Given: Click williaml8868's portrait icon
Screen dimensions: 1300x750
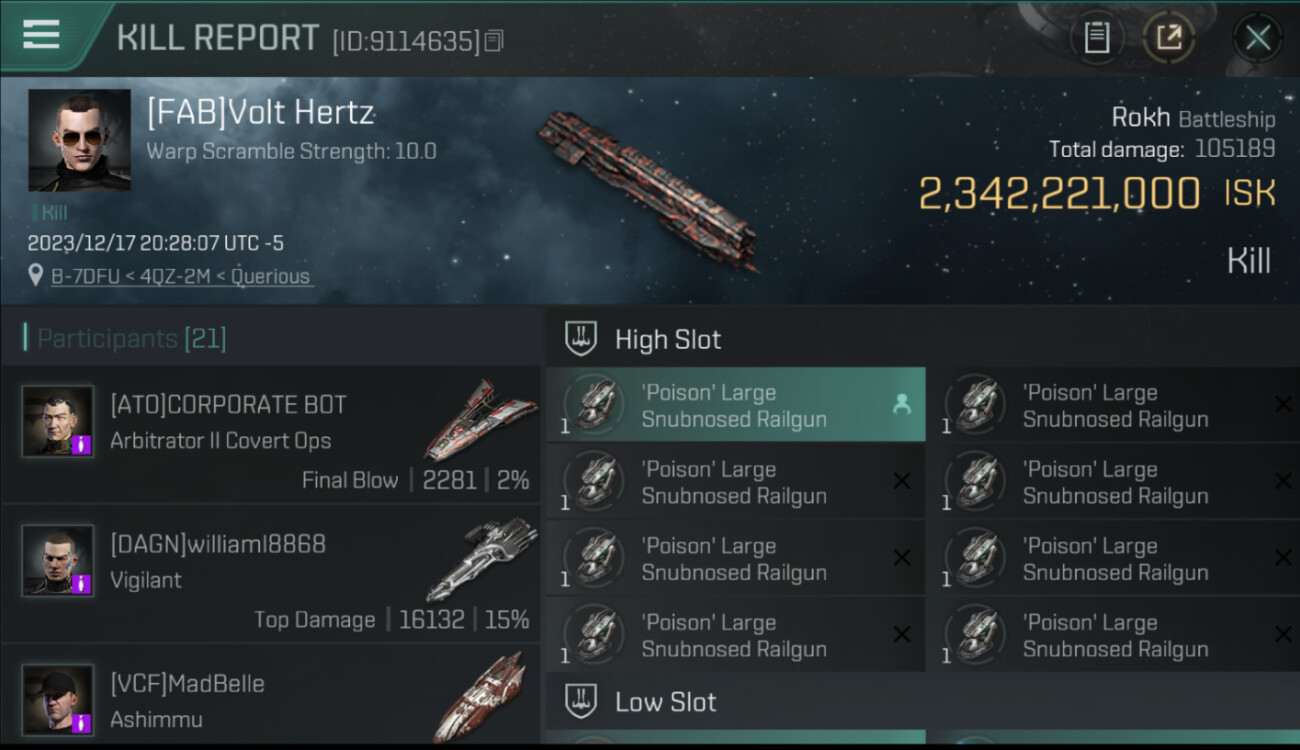Looking at the screenshot, I should pyautogui.click(x=58, y=561).
